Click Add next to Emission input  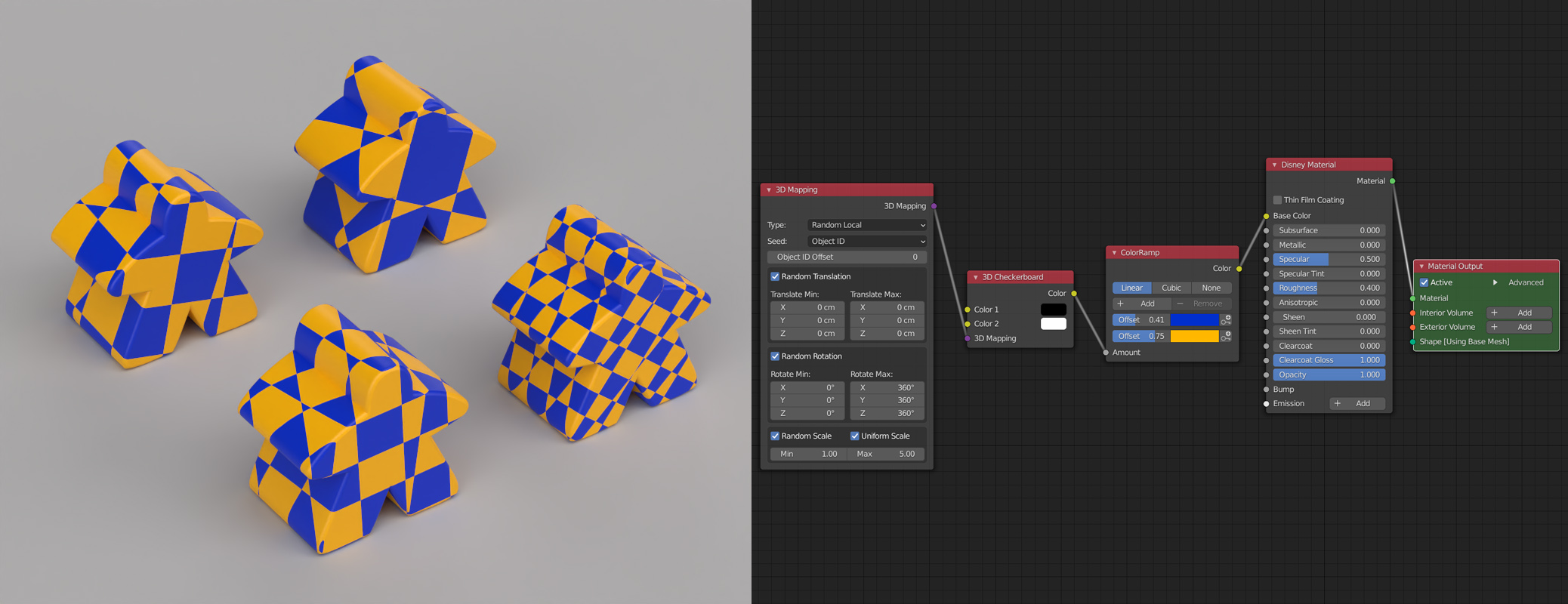(x=1357, y=403)
